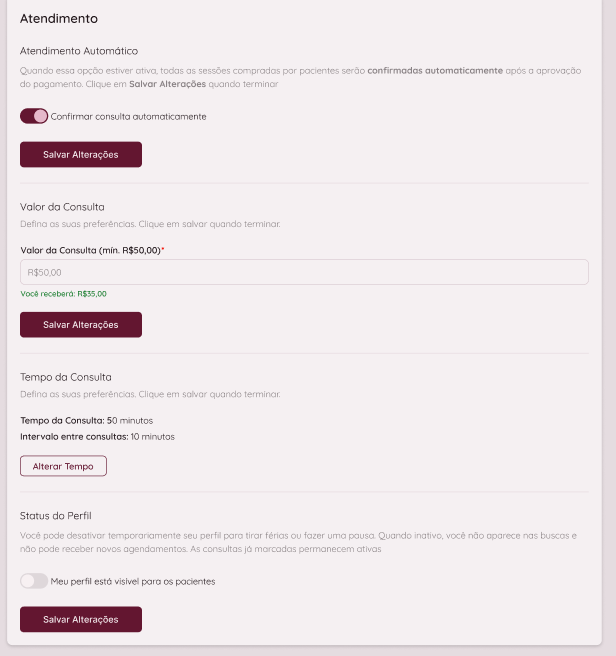Click the green 'Você receberá: R$35,00' text
Screen dimensions: 616x656
tap(64, 294)
